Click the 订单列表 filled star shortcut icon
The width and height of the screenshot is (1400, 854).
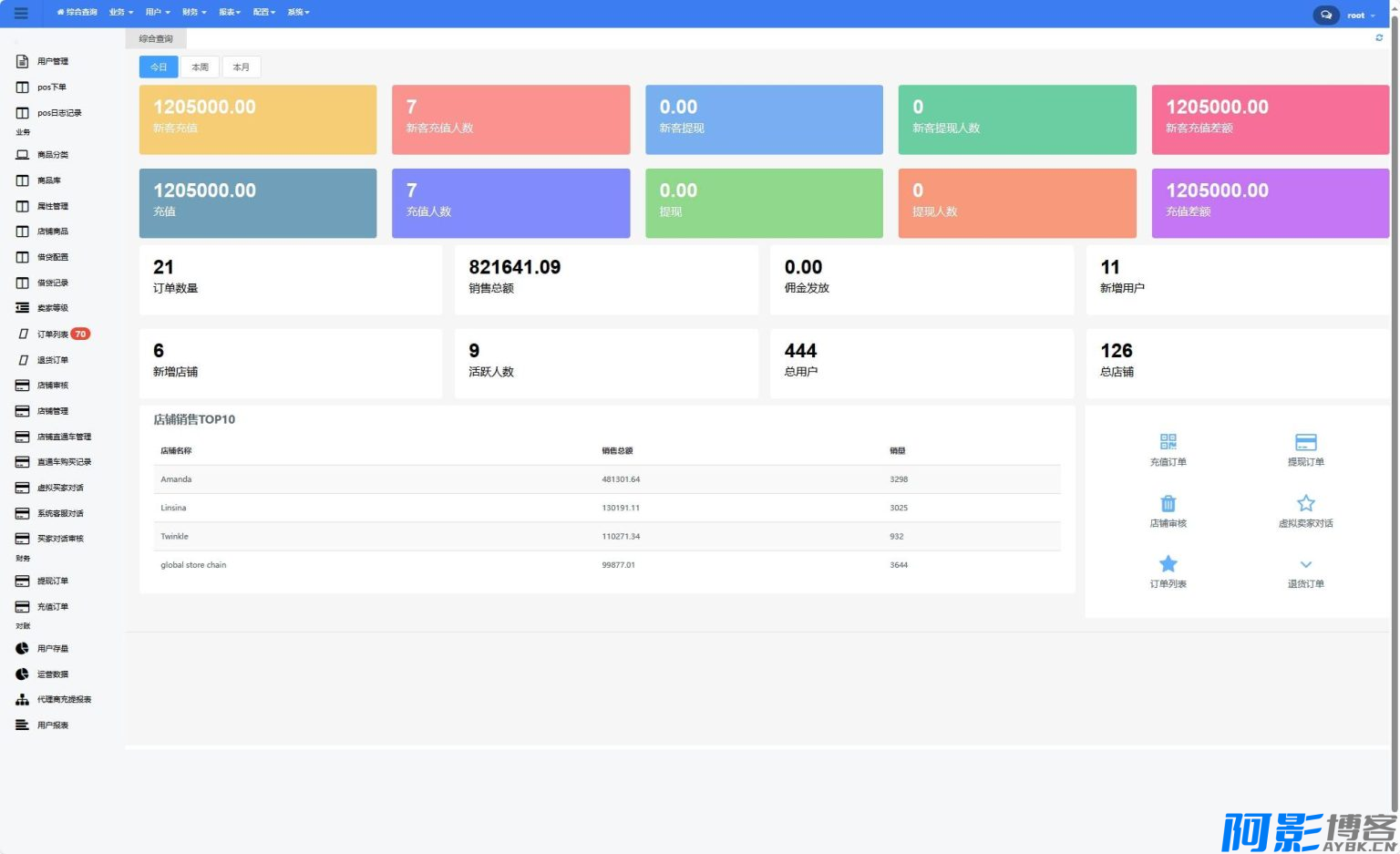1168,564
